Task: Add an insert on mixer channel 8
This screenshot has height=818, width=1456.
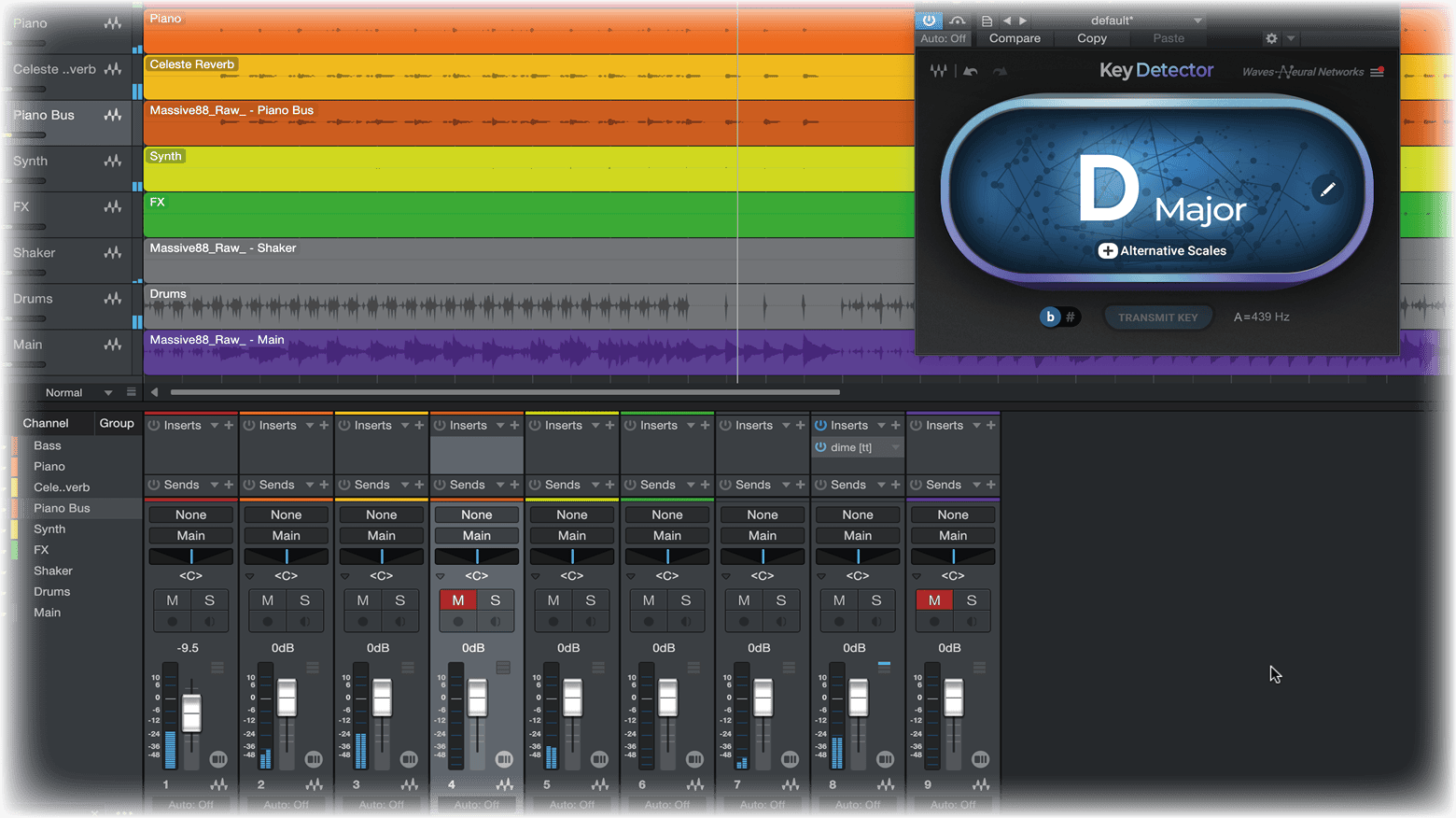Action: pyautogui.click(x=895, y=425)
